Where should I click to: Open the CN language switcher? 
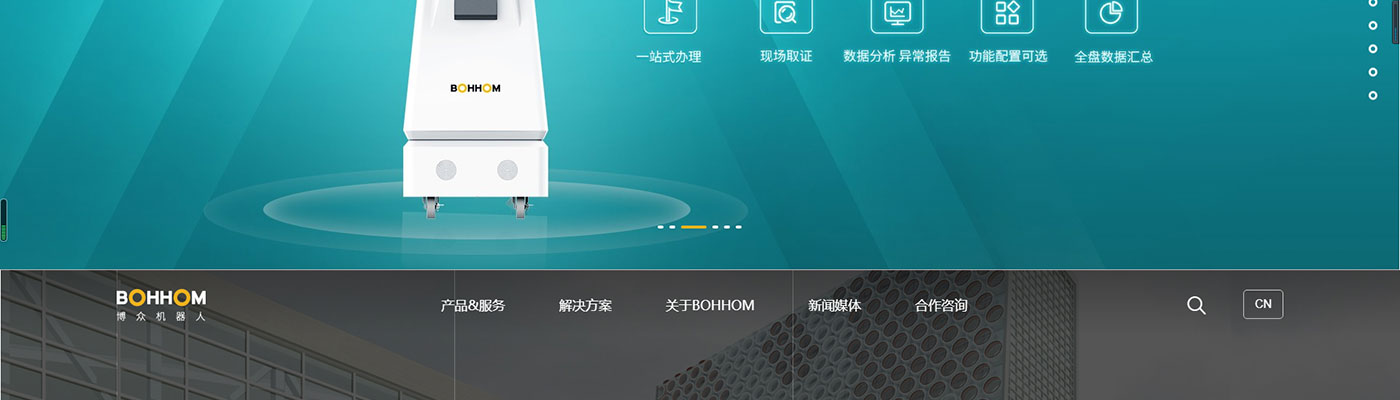tap(1263, 304)
